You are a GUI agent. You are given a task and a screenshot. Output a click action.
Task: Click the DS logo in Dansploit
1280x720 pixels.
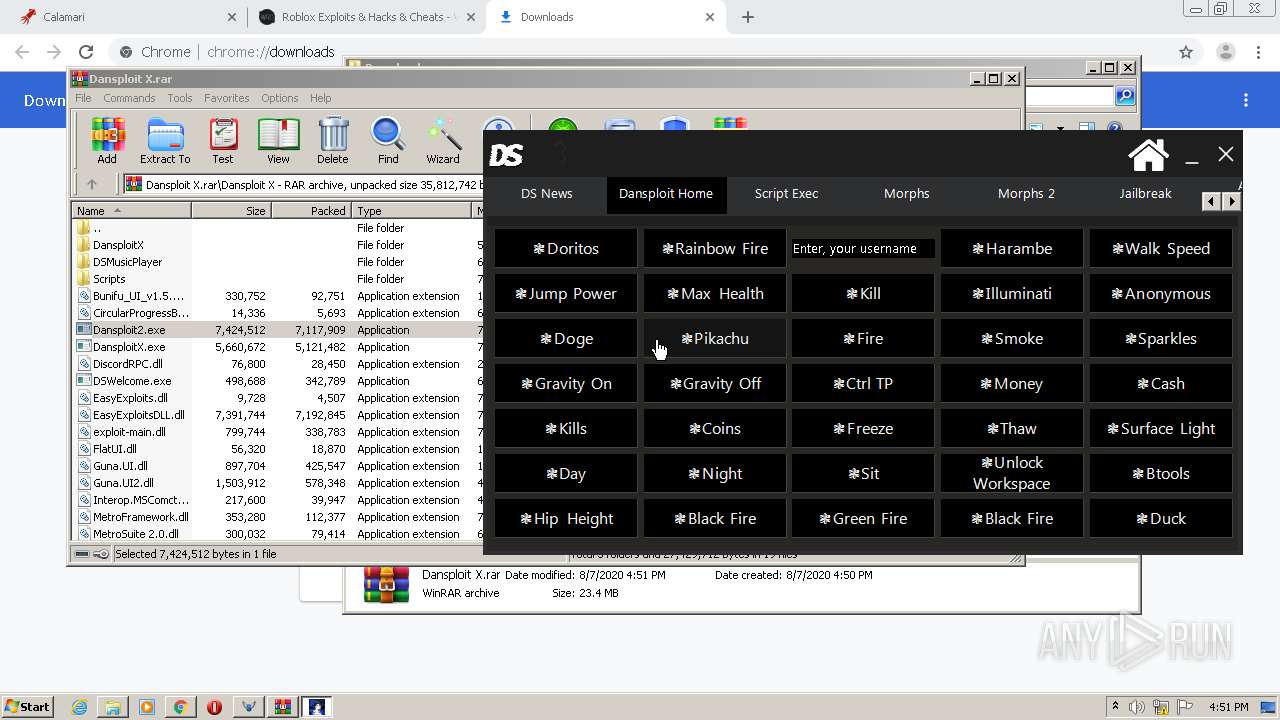click(506, 155)
